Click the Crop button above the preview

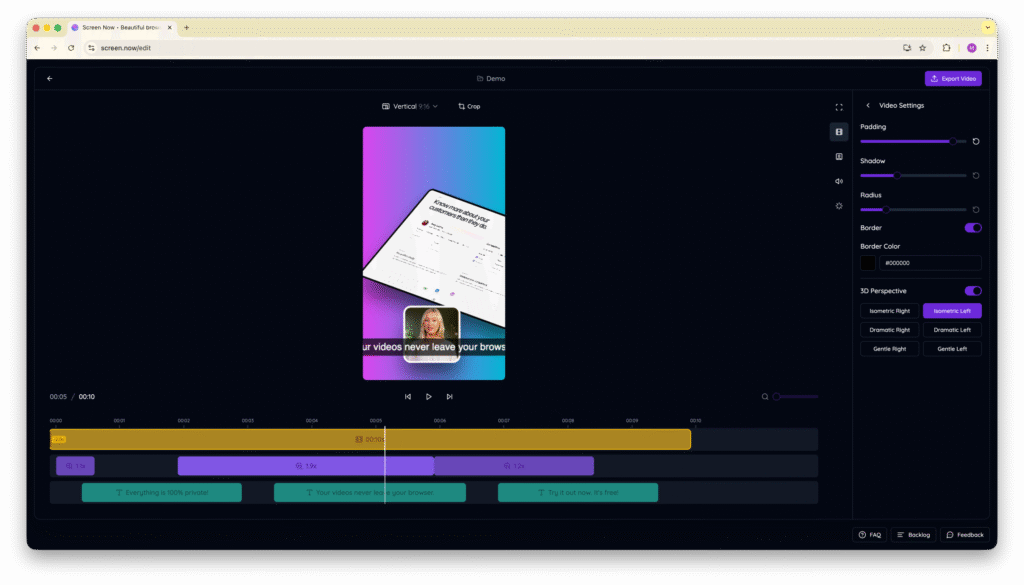click(469, 106)
